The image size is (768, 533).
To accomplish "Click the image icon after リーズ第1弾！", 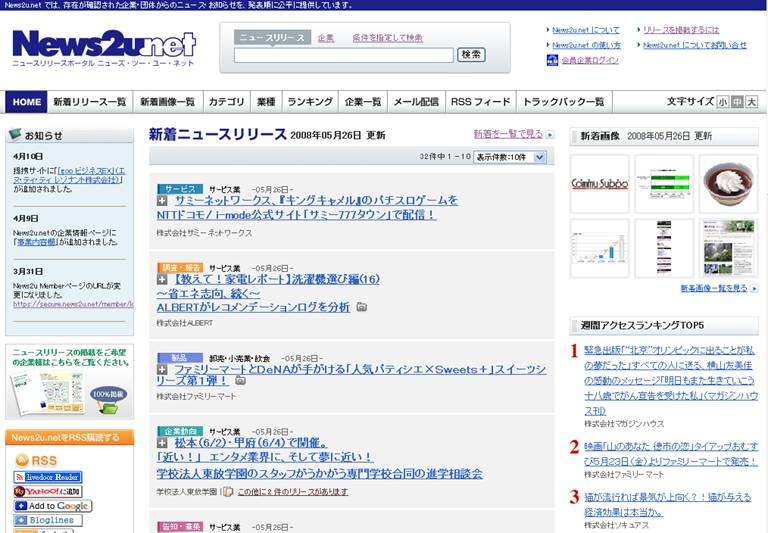I will 240,380.
